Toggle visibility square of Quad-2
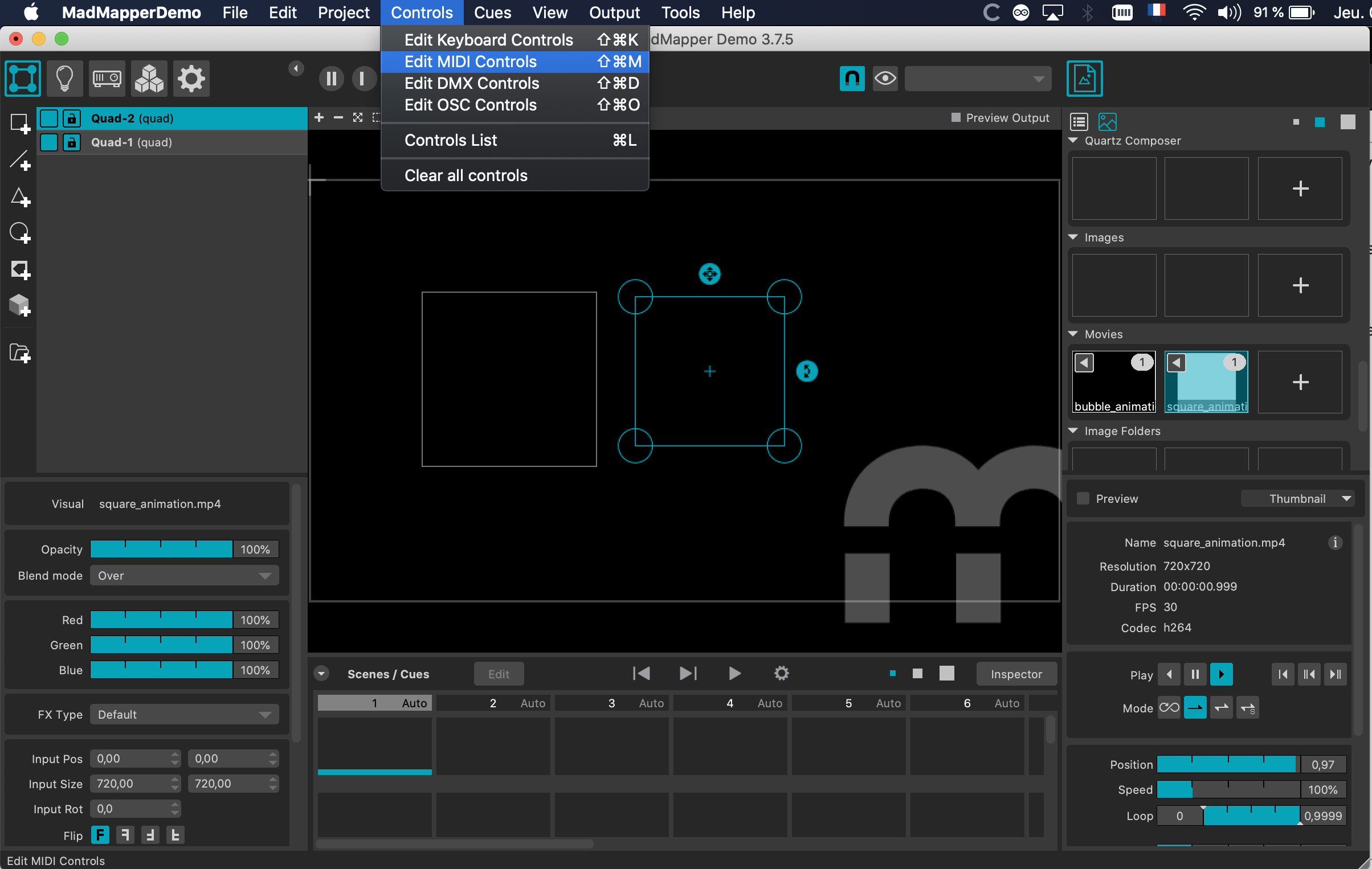This screenshot has width=1372, height=869. click(x=50, y=118)
